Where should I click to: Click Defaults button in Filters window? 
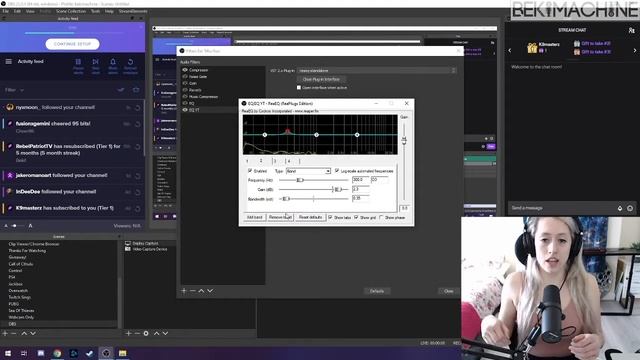pos(377,291)
